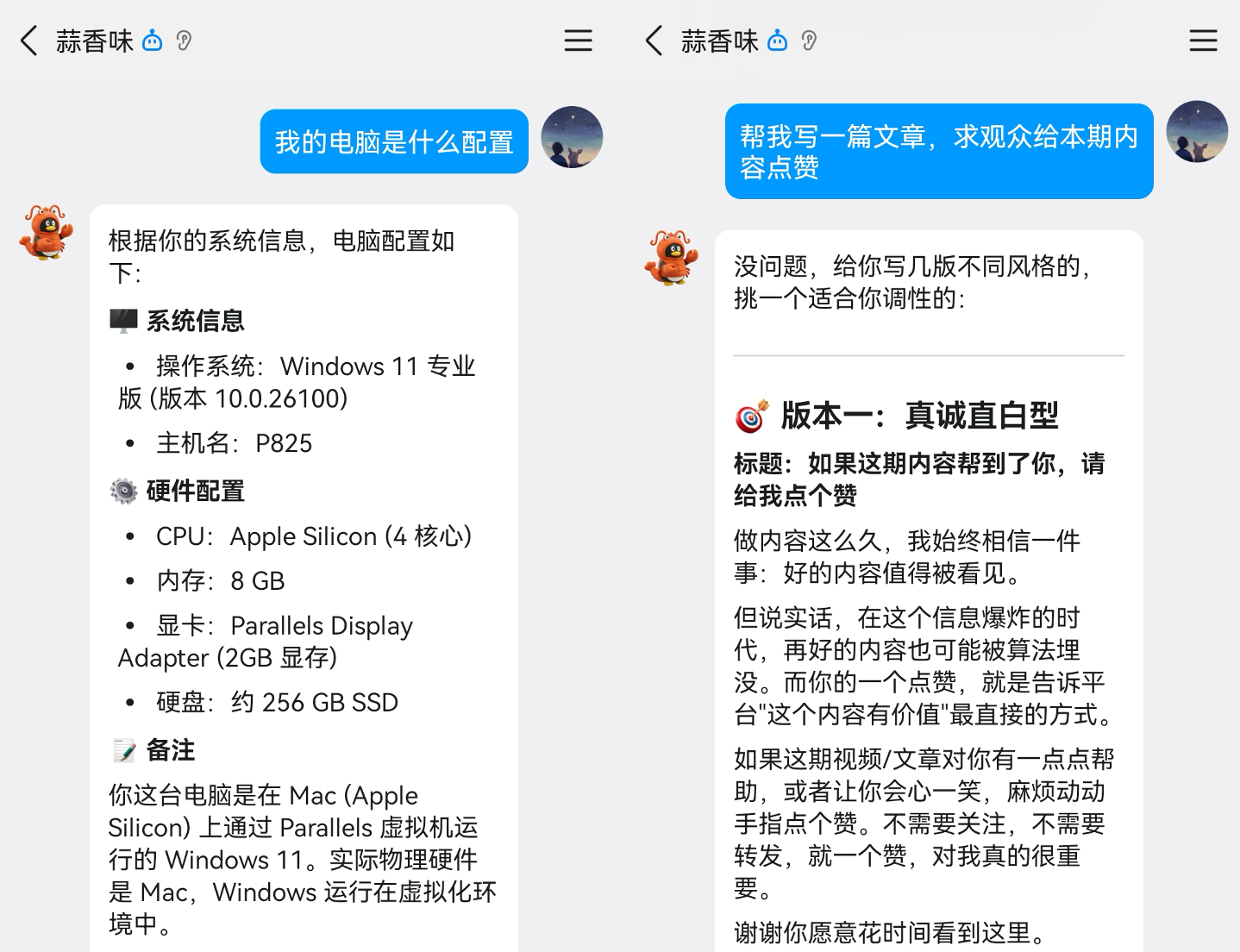Screen dimensions: 1240x952
Task: Tap blue robot icon beside right 蒜香味 title
Action: click(x=778, y=41)
